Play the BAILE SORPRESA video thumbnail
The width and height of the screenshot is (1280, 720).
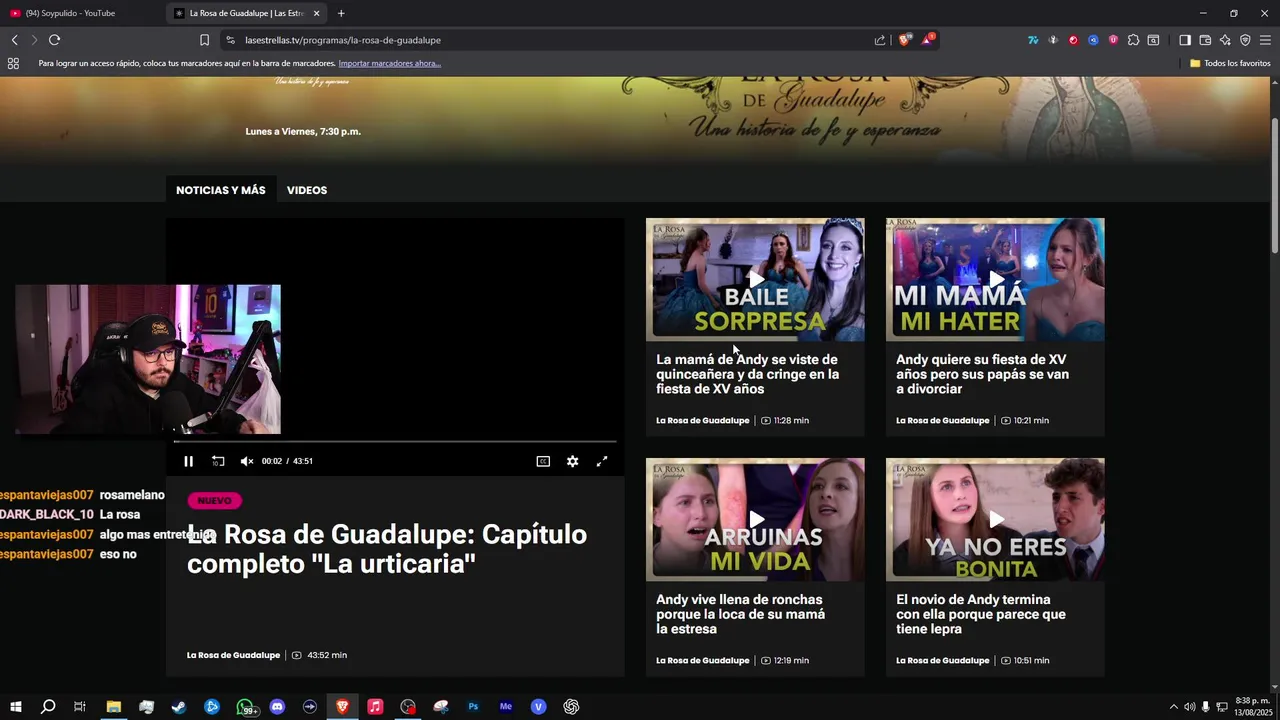755,280
